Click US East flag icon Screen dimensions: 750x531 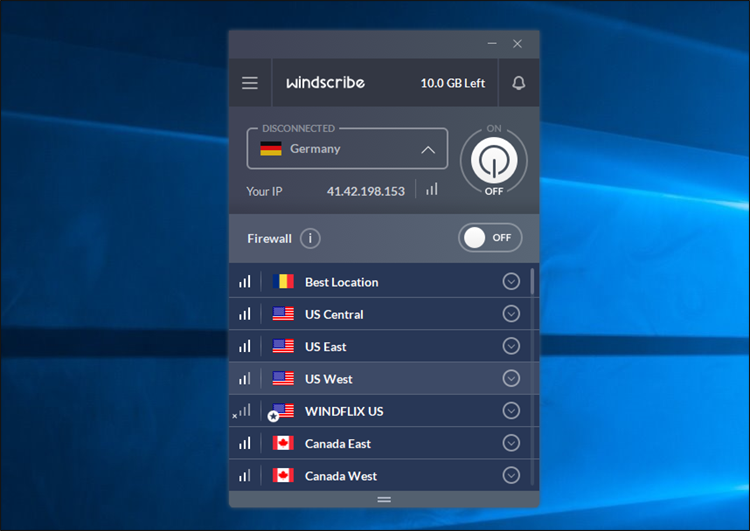click(x=283, y=346)
